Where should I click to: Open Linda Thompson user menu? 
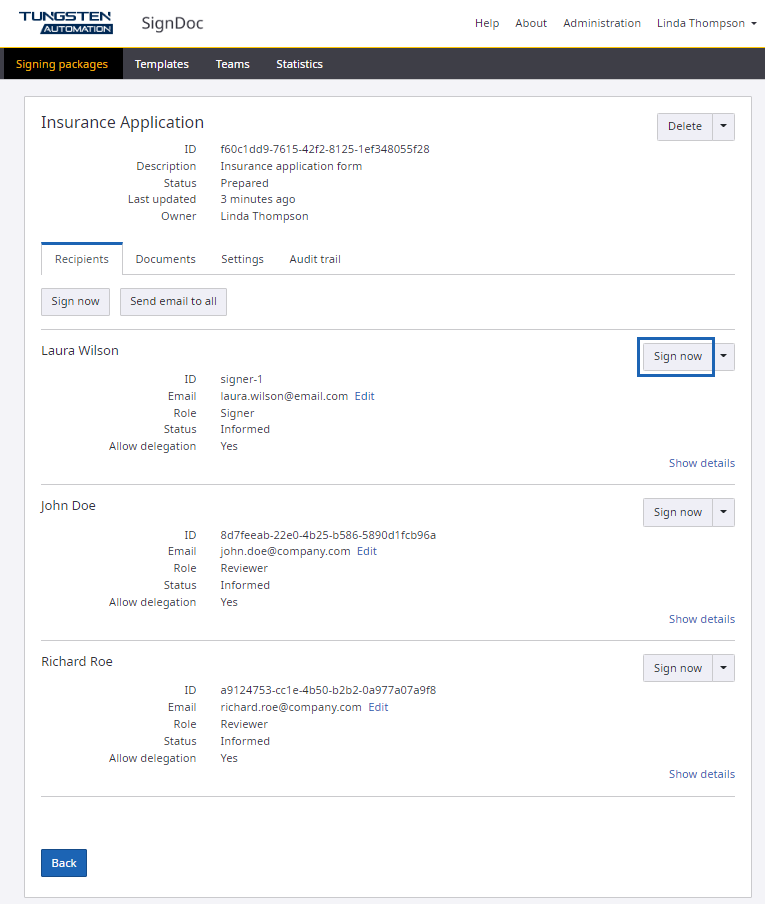706,23
